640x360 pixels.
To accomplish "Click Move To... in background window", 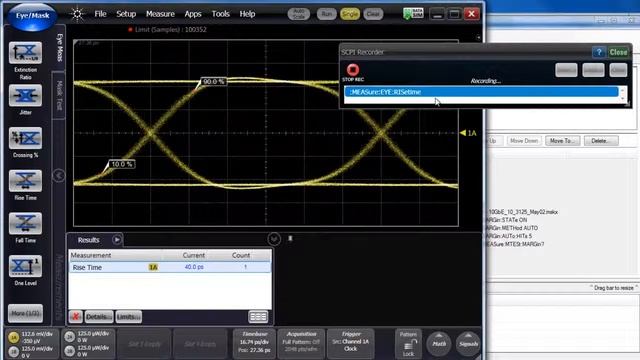I will [x=562, y=141].
